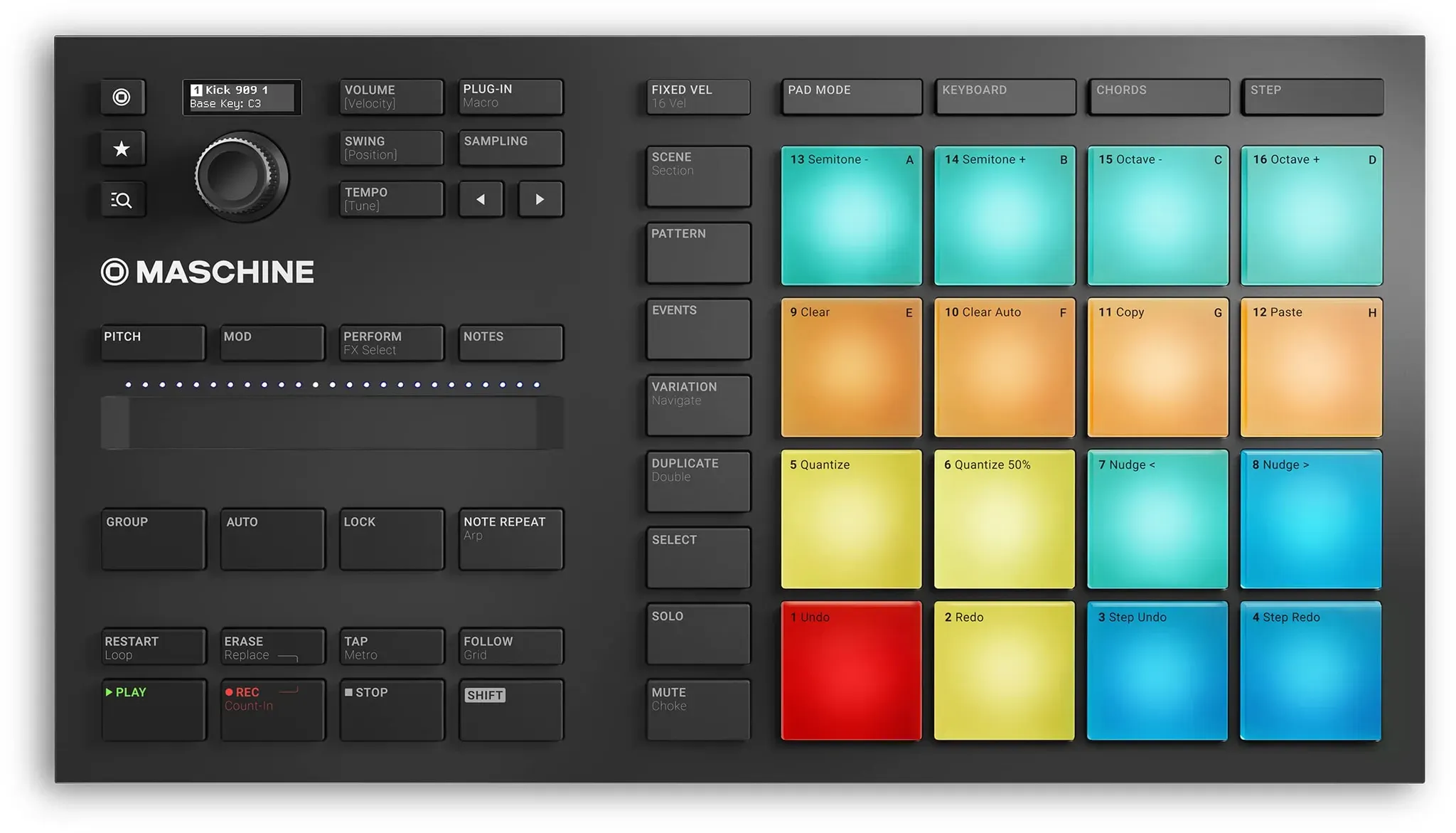This screenshot has width=1456, height=833.
Task: Click the Native Instruments logo button
Action: click(x=122, y=97)
